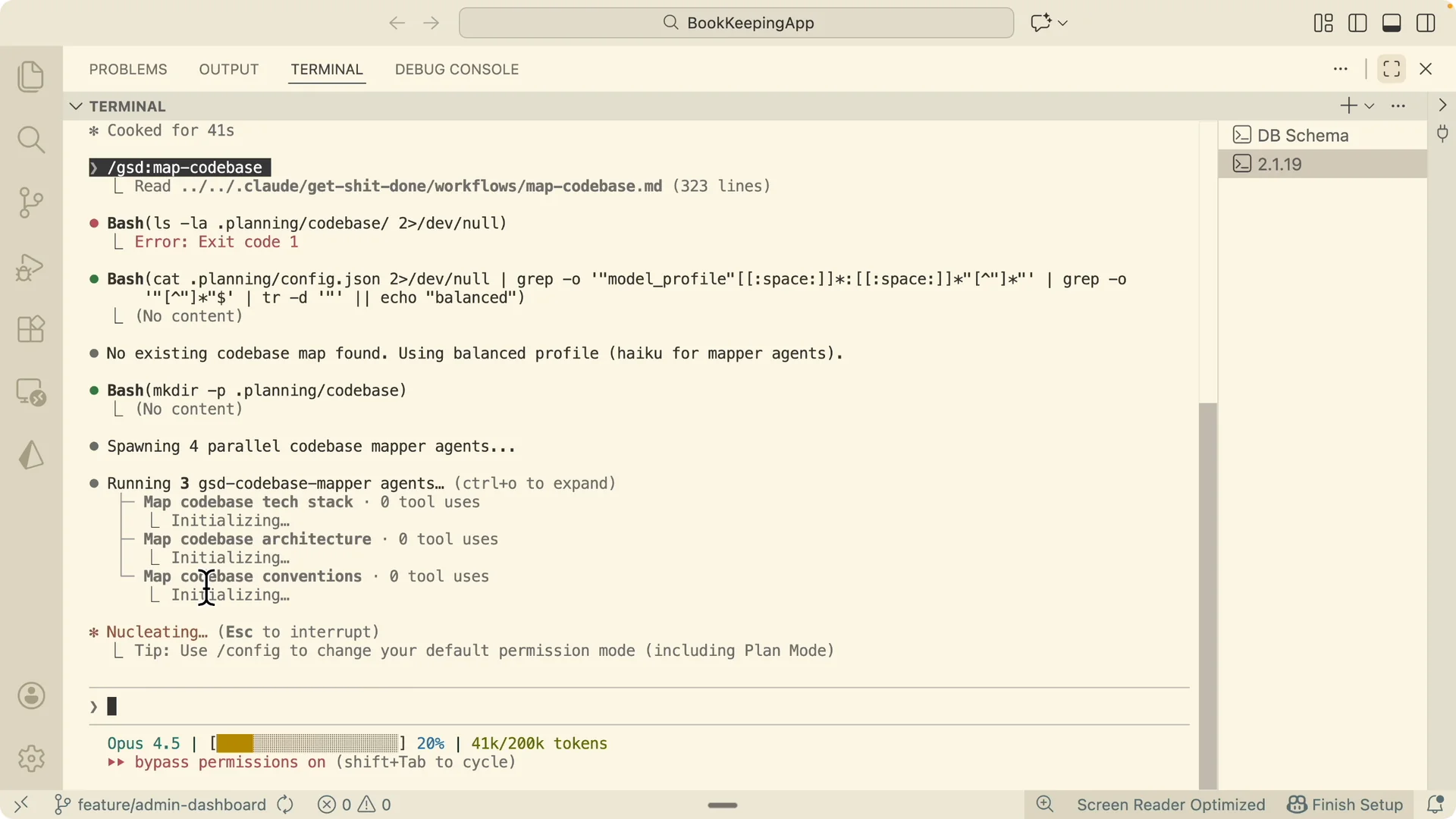Open the Explorer view in activity bar
Viewport: 1456px width, 819px height.
click(x=31, y=77)
